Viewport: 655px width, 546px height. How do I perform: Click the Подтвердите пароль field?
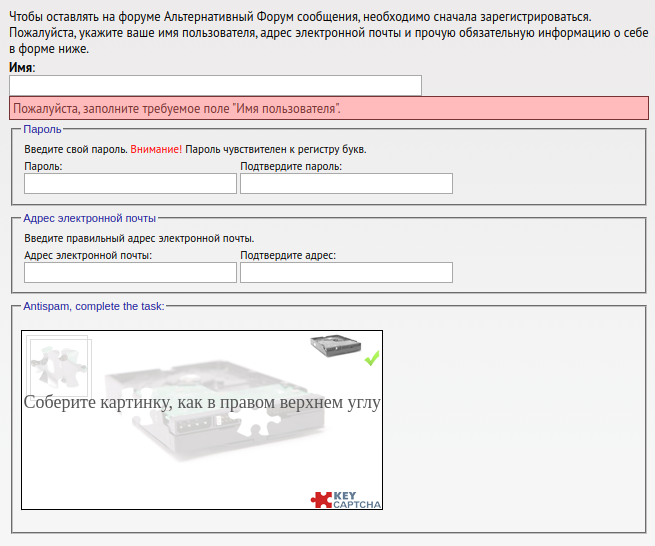[346, 183]
